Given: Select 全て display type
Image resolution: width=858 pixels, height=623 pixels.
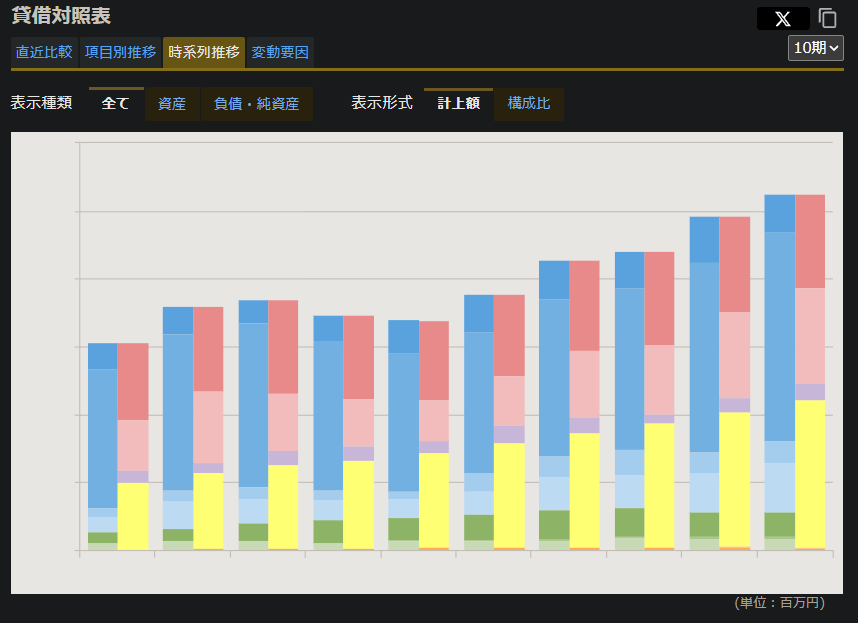Looking at the screenshot, I should 116,103.
